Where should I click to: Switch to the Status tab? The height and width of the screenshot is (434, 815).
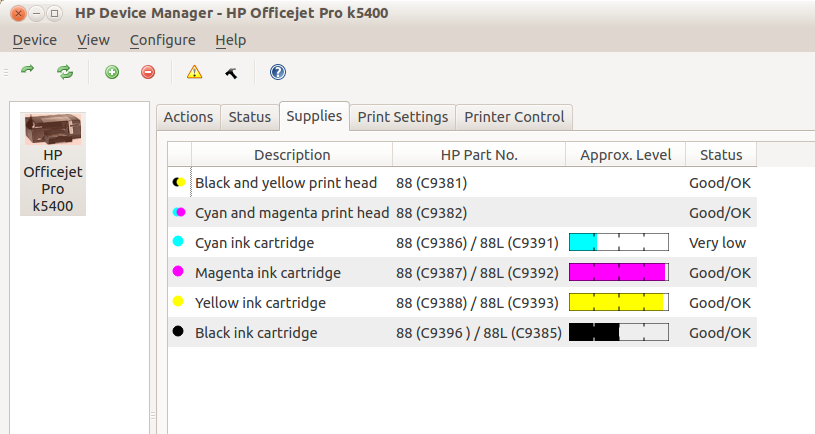(249, 117)
